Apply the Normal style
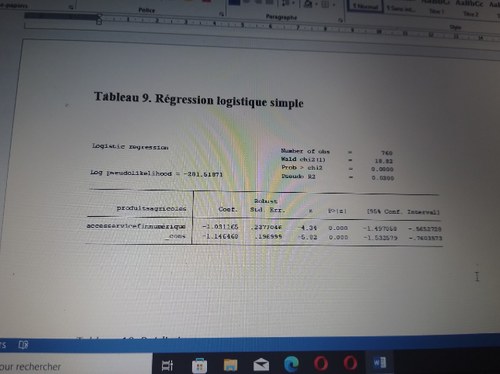500x374 pixels. [365, 7]
